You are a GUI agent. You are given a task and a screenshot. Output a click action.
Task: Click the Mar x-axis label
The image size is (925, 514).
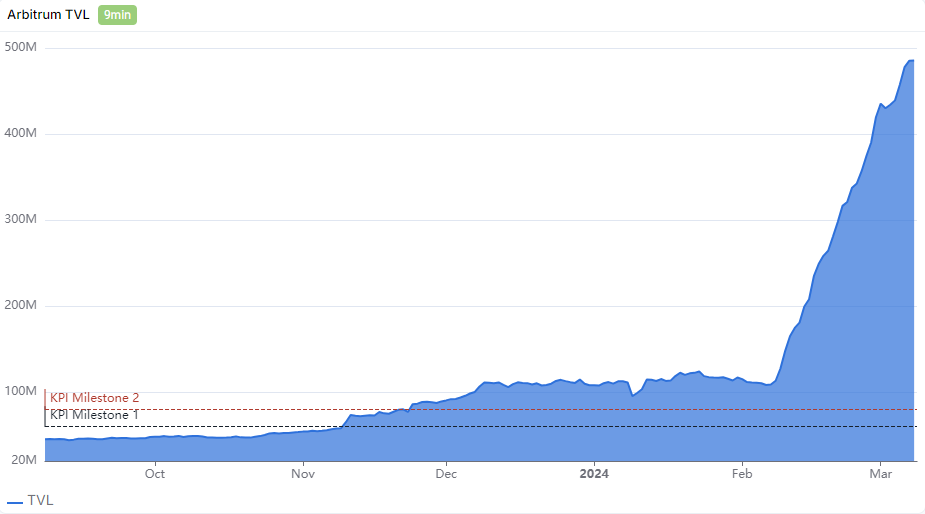881,474
